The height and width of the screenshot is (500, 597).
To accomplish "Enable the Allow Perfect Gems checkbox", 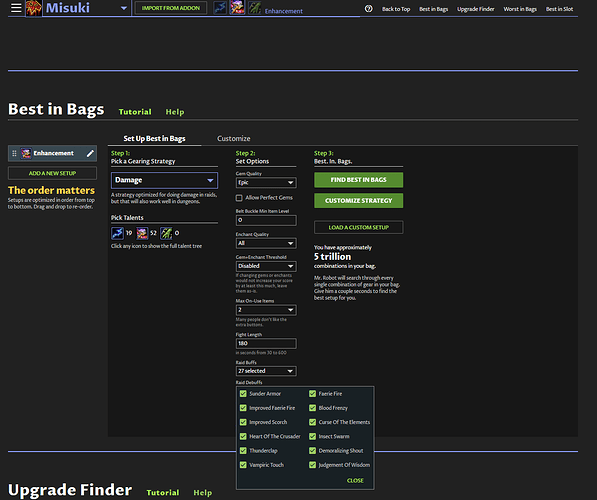I will click(x=239, y=198).
